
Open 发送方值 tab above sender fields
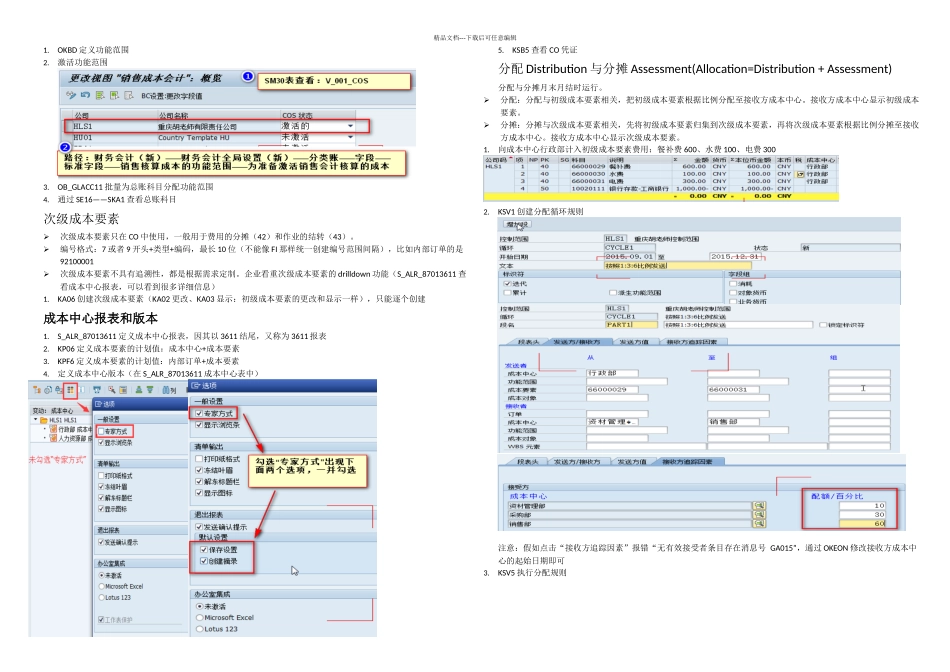point(633,342)
